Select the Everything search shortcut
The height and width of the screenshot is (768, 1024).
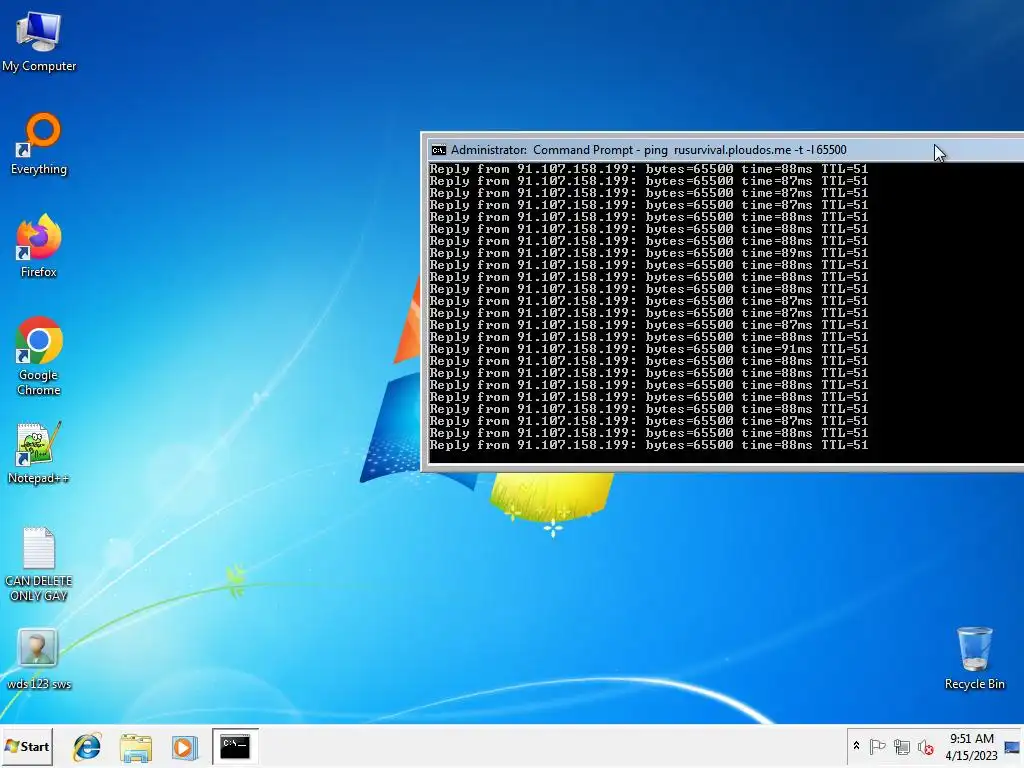[x=39, y=144]
